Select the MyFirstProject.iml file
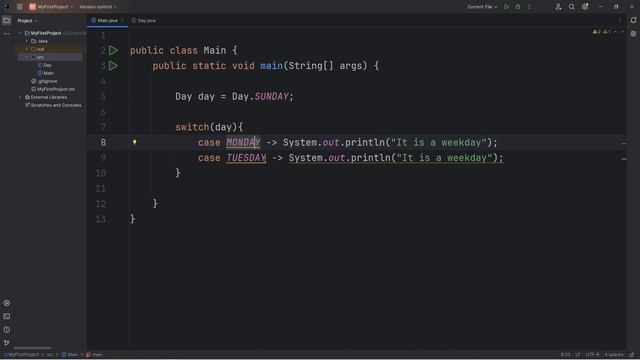Image resolution: width=640 pixels, height=360 pixels. coord(53,89)
